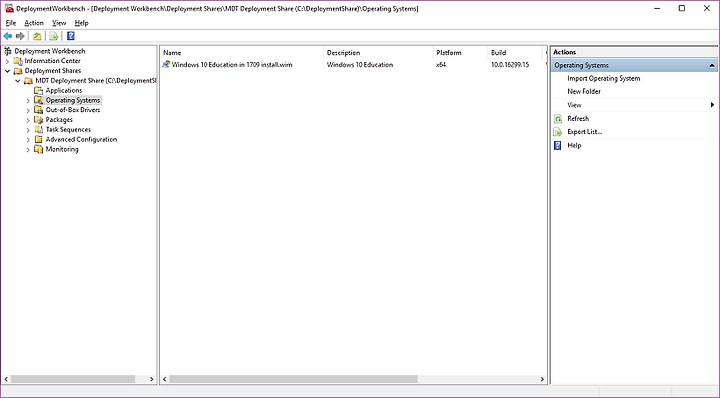Open the View submenu arrow in Actions
This screenshot has height=398, width=720.
(712, 105)
